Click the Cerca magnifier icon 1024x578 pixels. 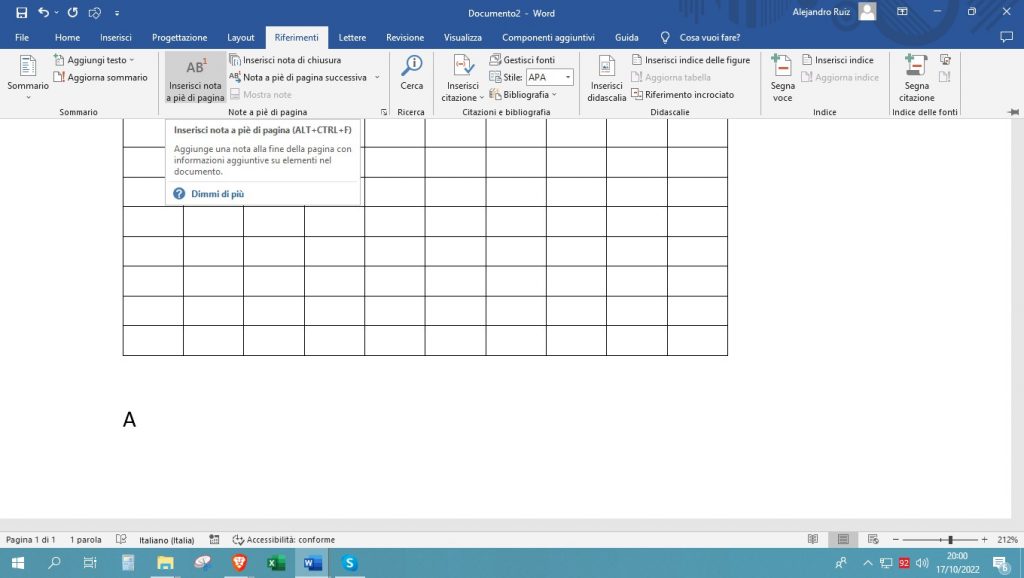[x=411, y=68]
